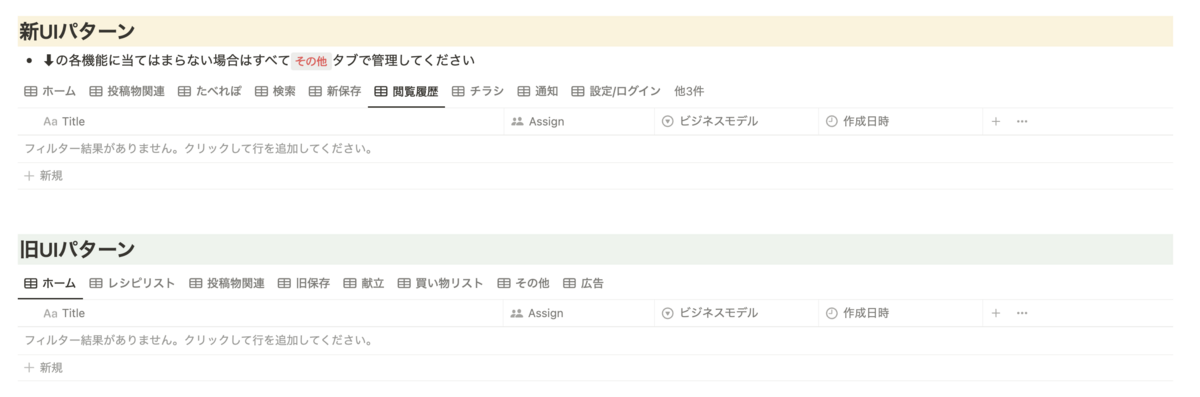1200x397 pixels.
Task: Click the ビジネスモデル column header in the lower table
Action: pyautogui.click(x=736, y=313)
